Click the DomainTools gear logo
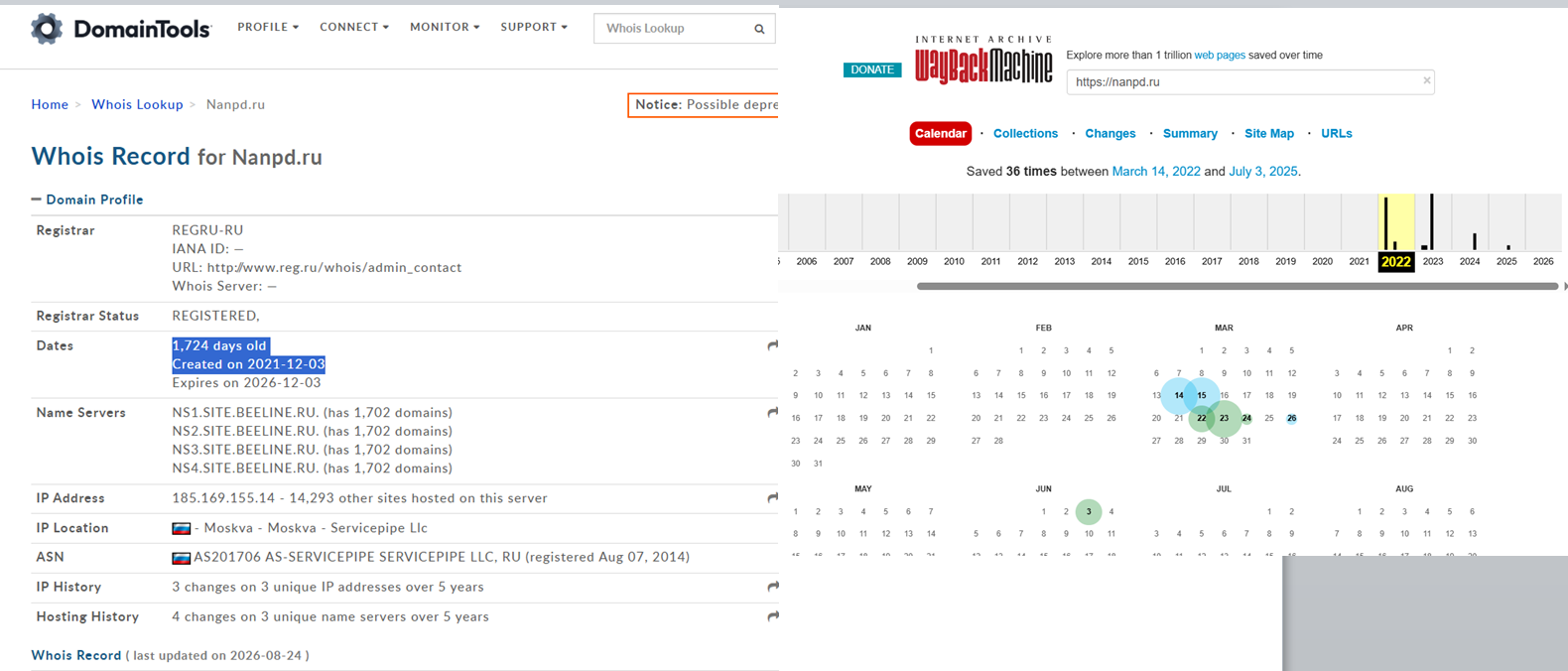The height and width of the screenshot is (671, 1568). [x=47, y=29]
